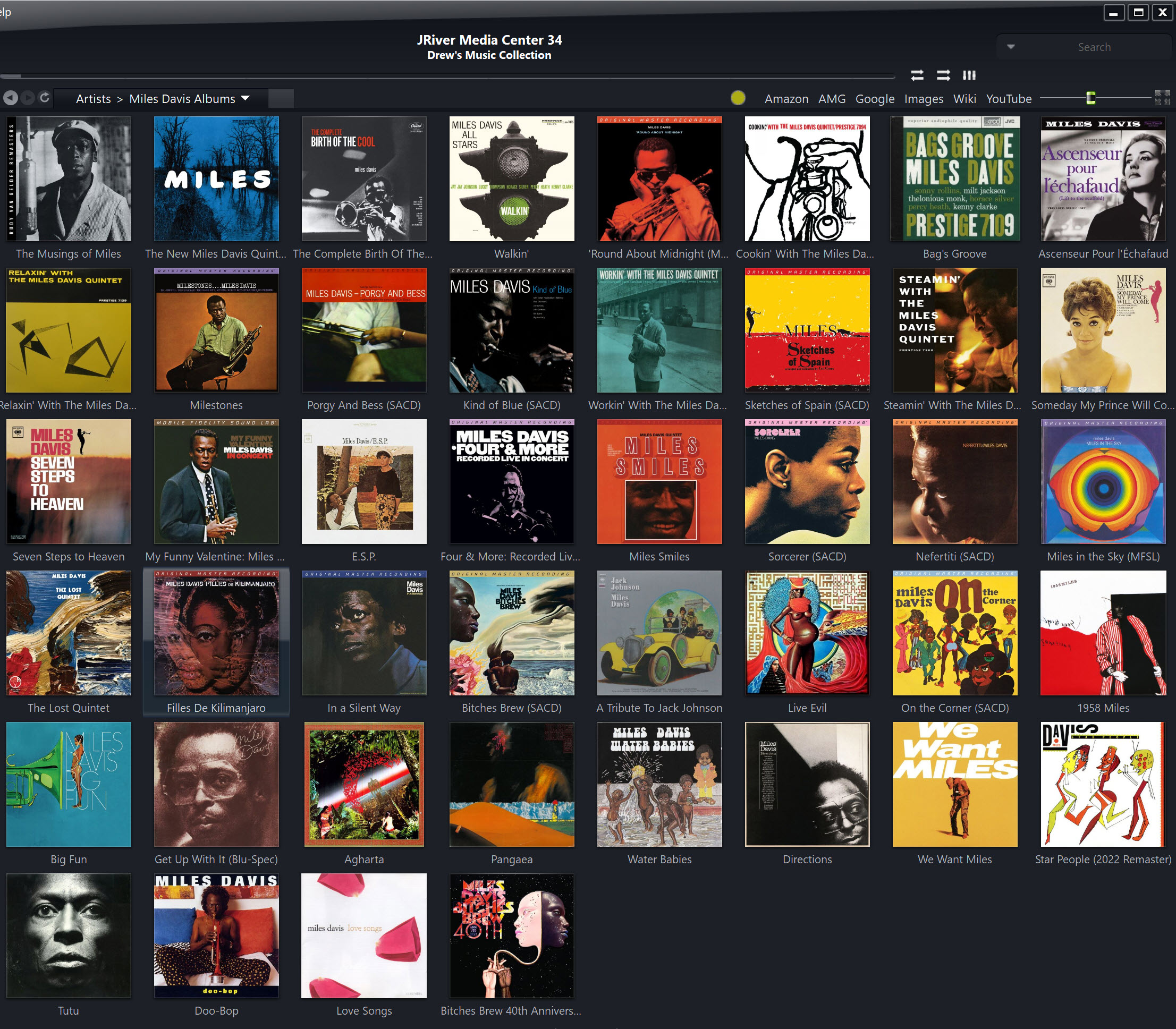Open the search options dropdown arrow

[1011, 47]
